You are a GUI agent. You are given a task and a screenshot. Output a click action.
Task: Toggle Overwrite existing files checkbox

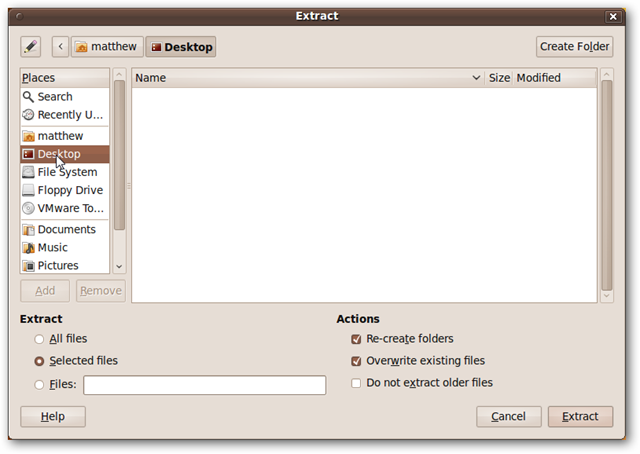(356, 361)
